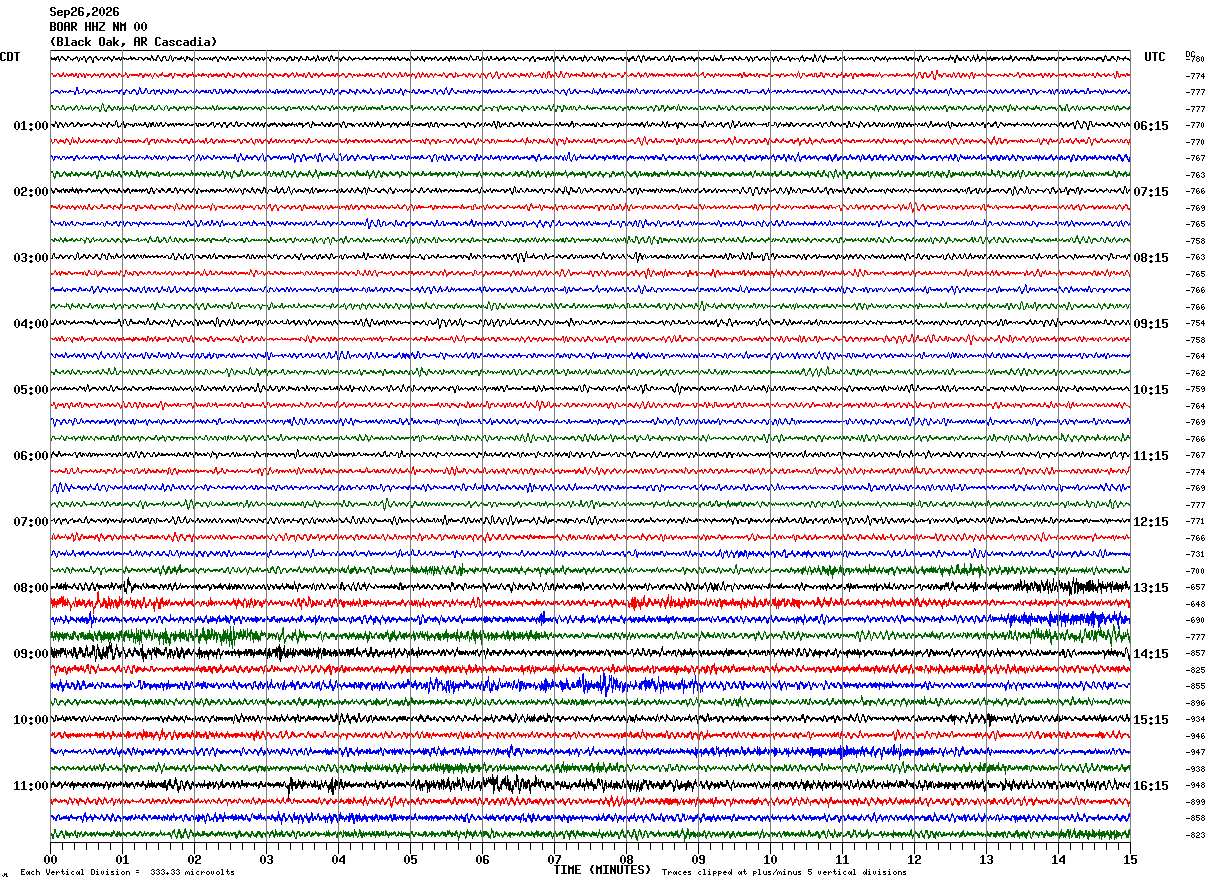Viewport: 1210px width, 886px height.
Task: Click the TIME (MINUTES) axis title
Action: click(602, 870)
